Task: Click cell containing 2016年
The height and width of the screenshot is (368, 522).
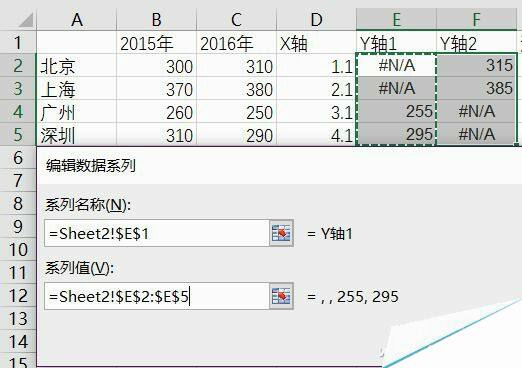Action: pyautogui.click(x=236, y=43)
